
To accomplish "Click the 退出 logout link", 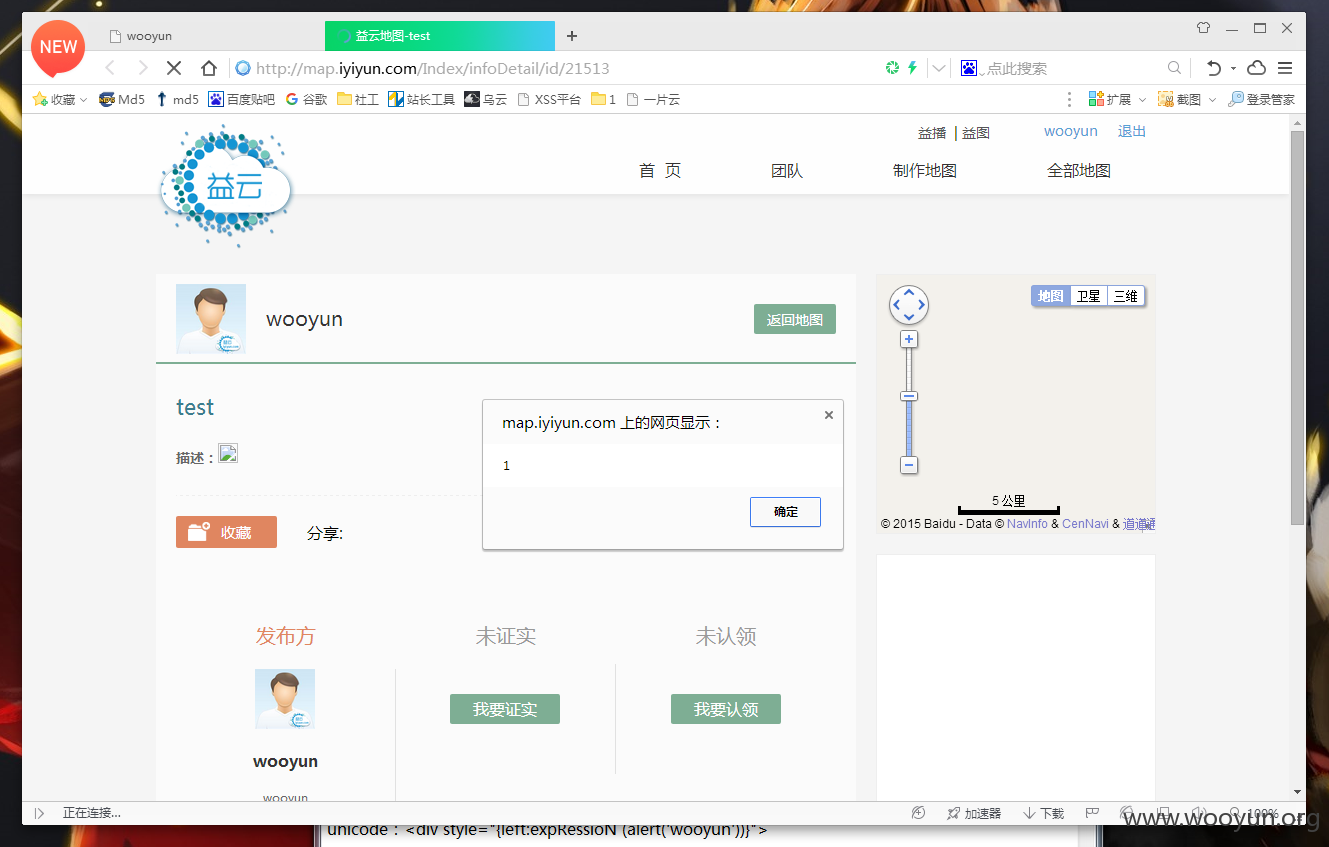I will pos(1132,131).
